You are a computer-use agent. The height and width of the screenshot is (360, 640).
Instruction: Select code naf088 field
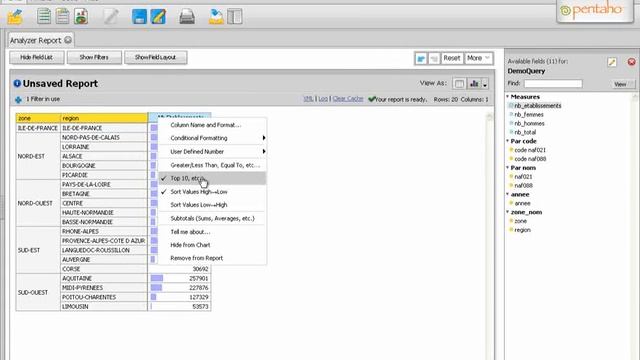(x=530, y=159)
